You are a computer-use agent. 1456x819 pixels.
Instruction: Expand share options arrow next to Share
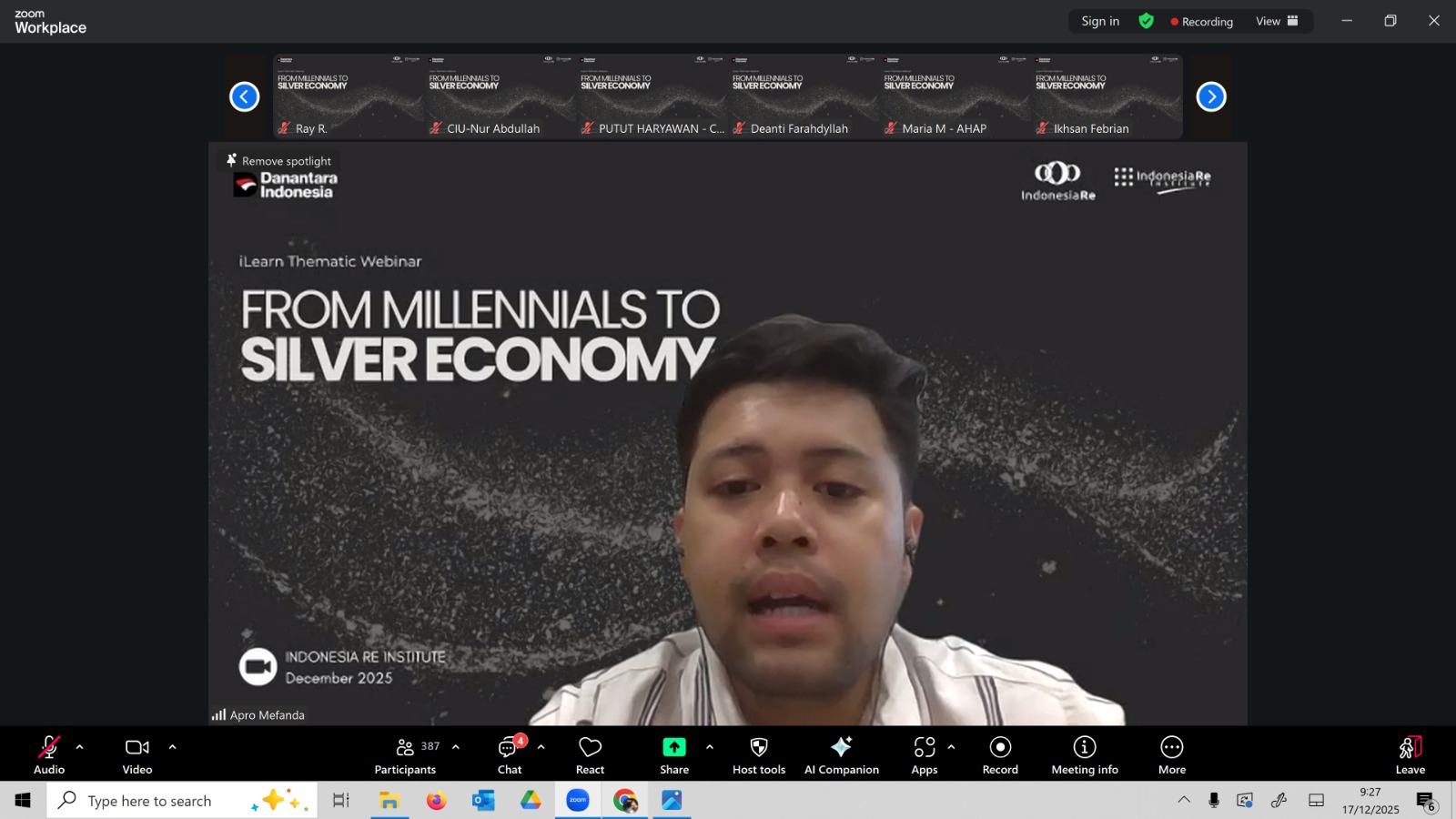(x=710, y=747)
